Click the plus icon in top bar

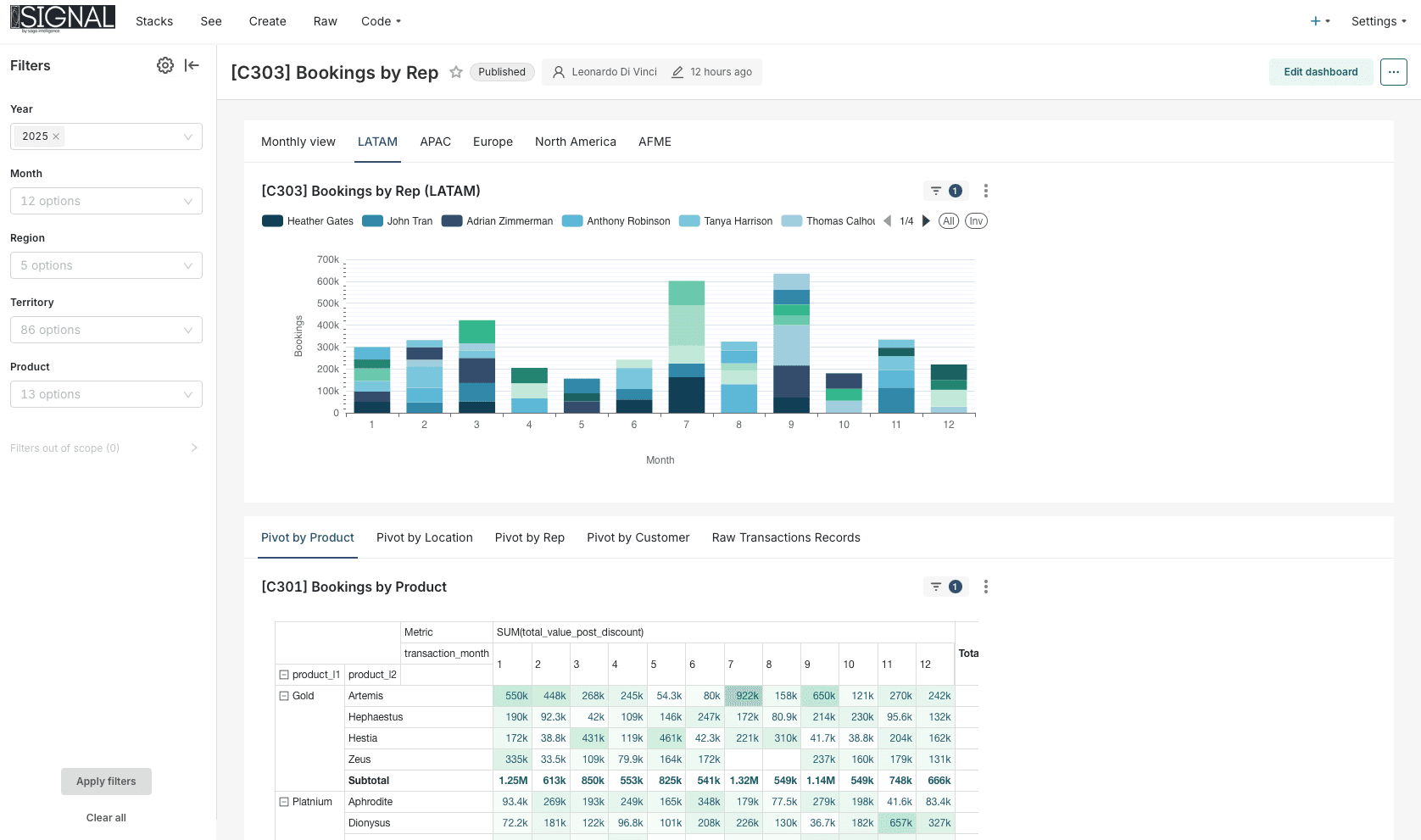point(1316,21)
